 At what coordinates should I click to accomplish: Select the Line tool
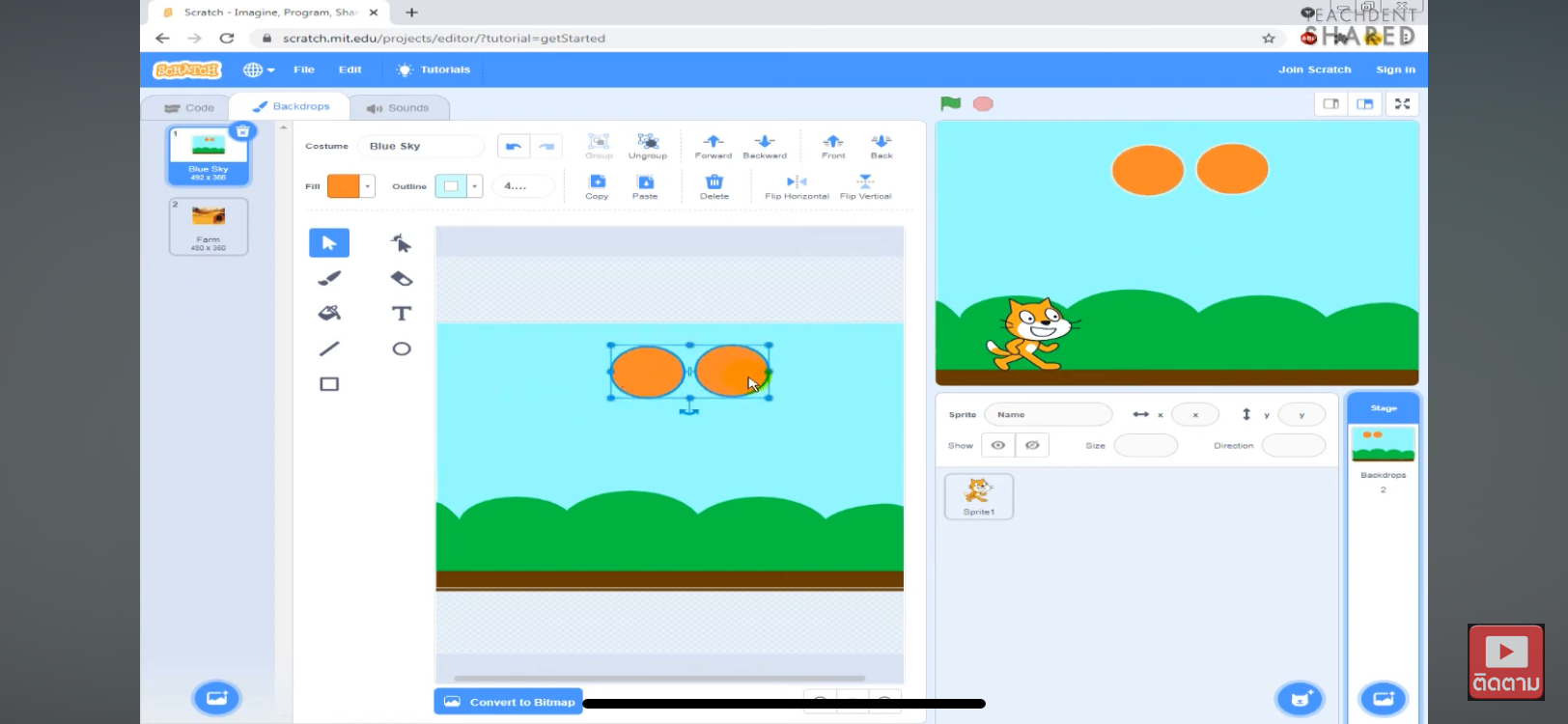(x=329, y=348)
